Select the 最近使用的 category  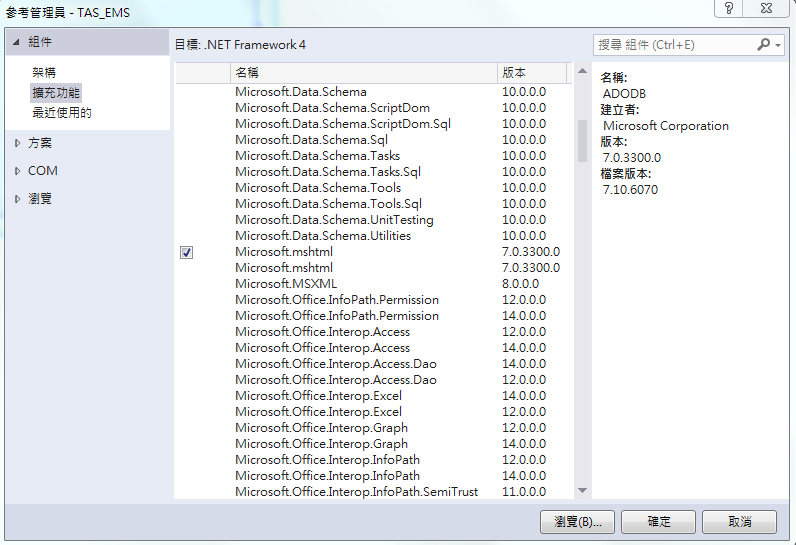(62, 113)
